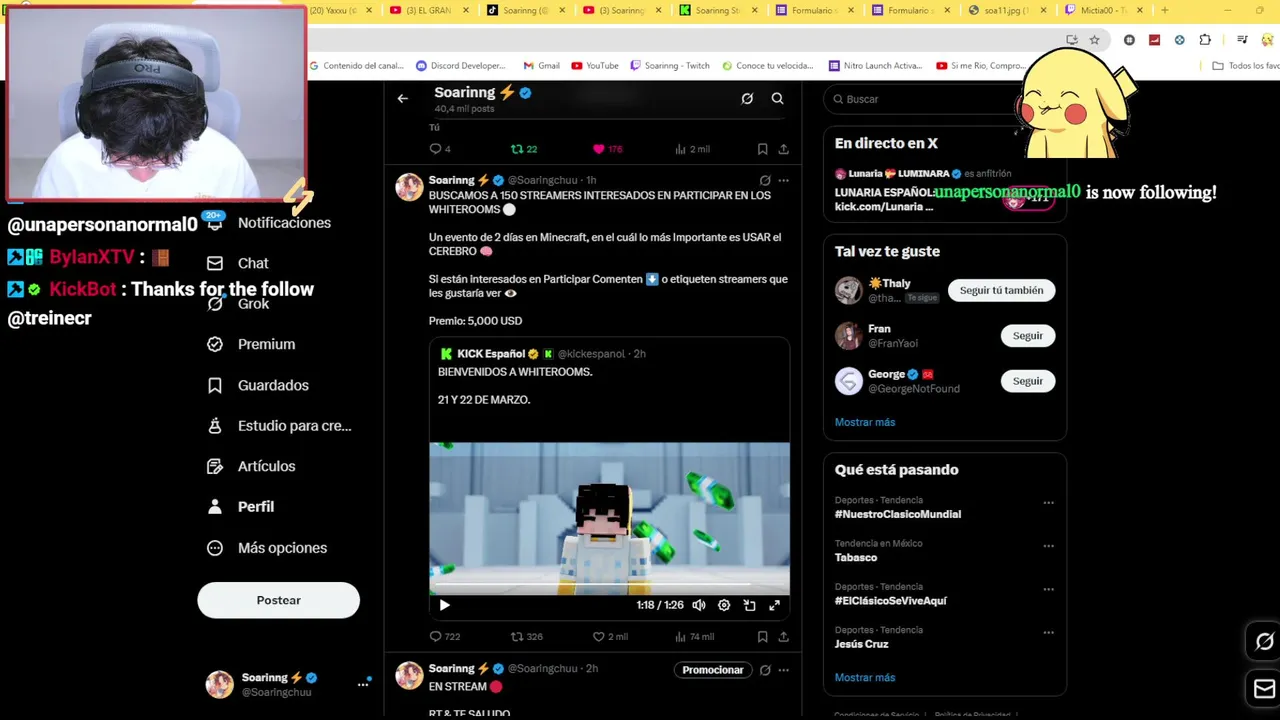1280x720 pixels.
Task: Open Estudio para creadores in sidebar
Action: tap(279, 426)
